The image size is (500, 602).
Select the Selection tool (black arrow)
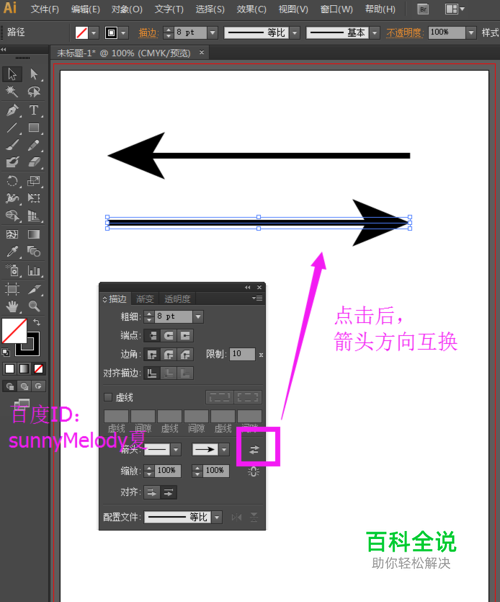pyautogui.click(x=12, y=74)
